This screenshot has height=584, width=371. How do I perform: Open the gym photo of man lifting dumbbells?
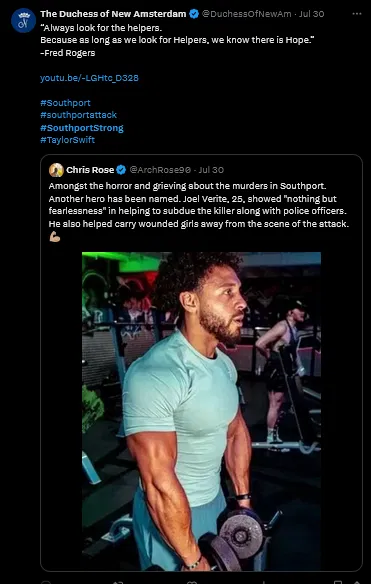pos(201,412)
